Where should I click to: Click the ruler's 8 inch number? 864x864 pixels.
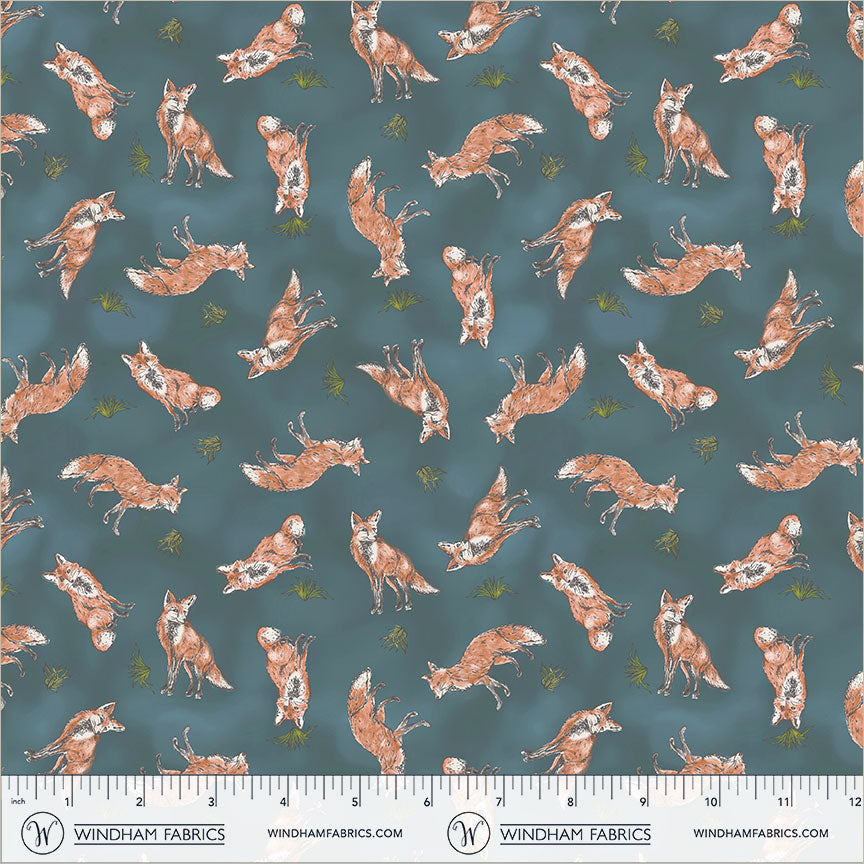click(x=570, y=802)
